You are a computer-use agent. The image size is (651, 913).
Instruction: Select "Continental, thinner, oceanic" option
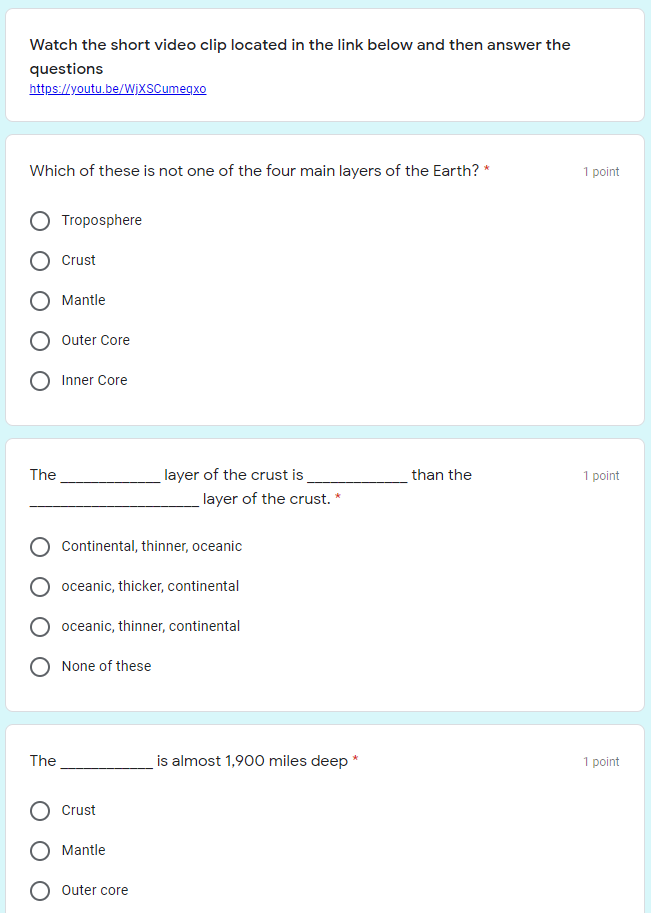click(x=40, y=547)
